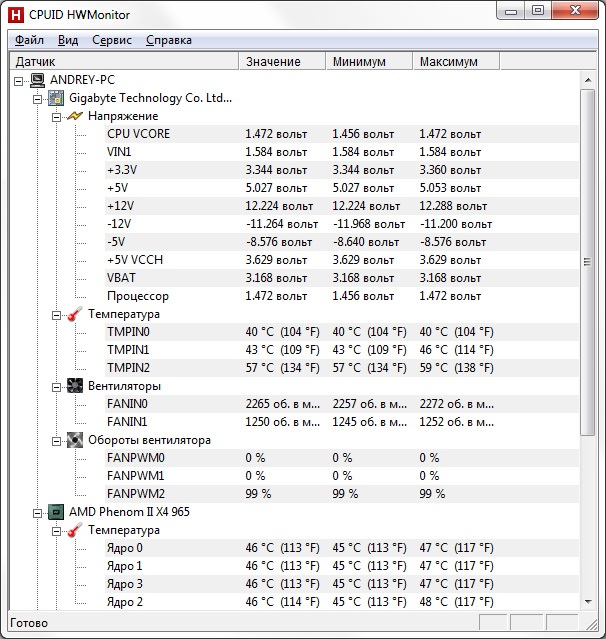Collapse the ANDREY-PC tree node
Viewport: 606px width, 639px height.
(x=20, y=80)
